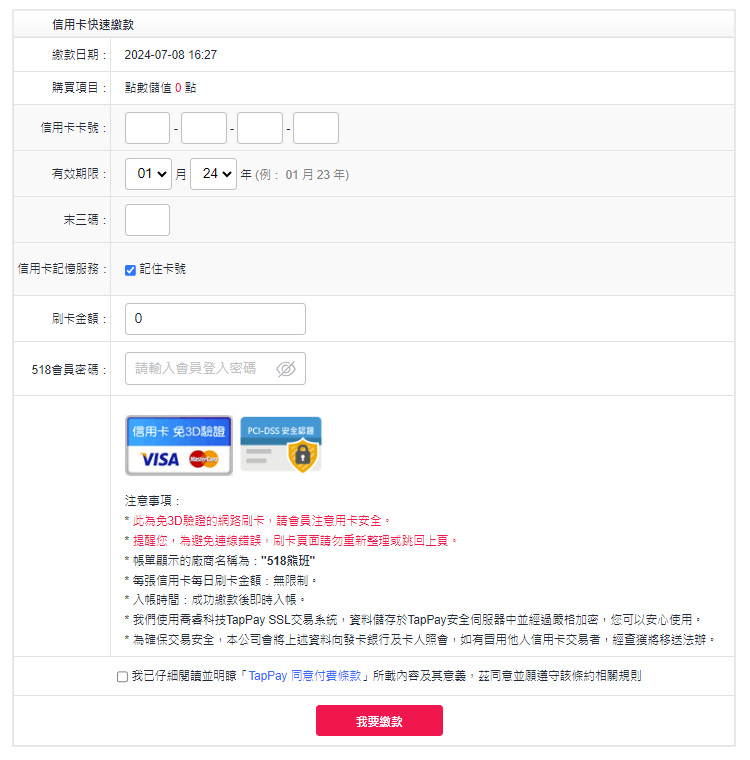Click the PCI-DSS security certification badge

tap(281, 445)
